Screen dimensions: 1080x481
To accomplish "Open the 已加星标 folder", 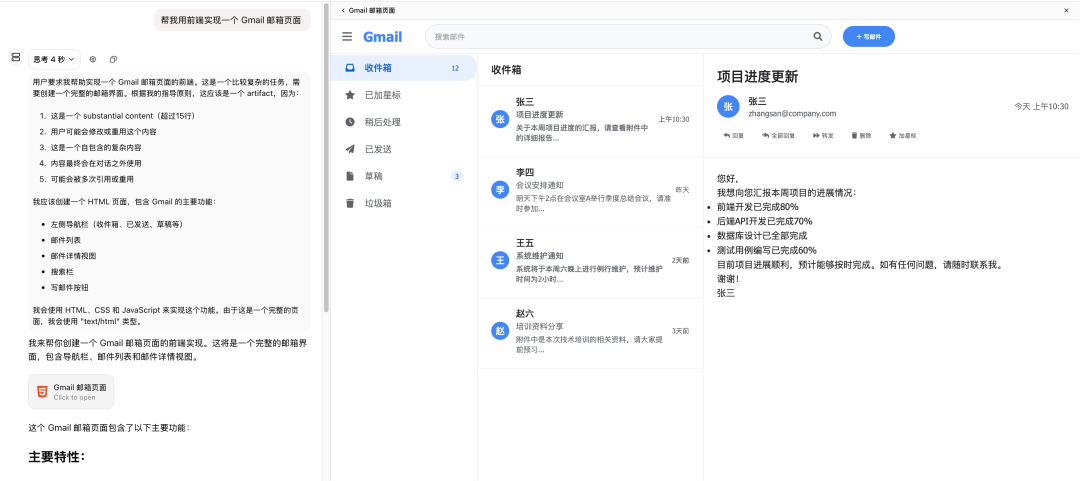I will click(404, 95).
